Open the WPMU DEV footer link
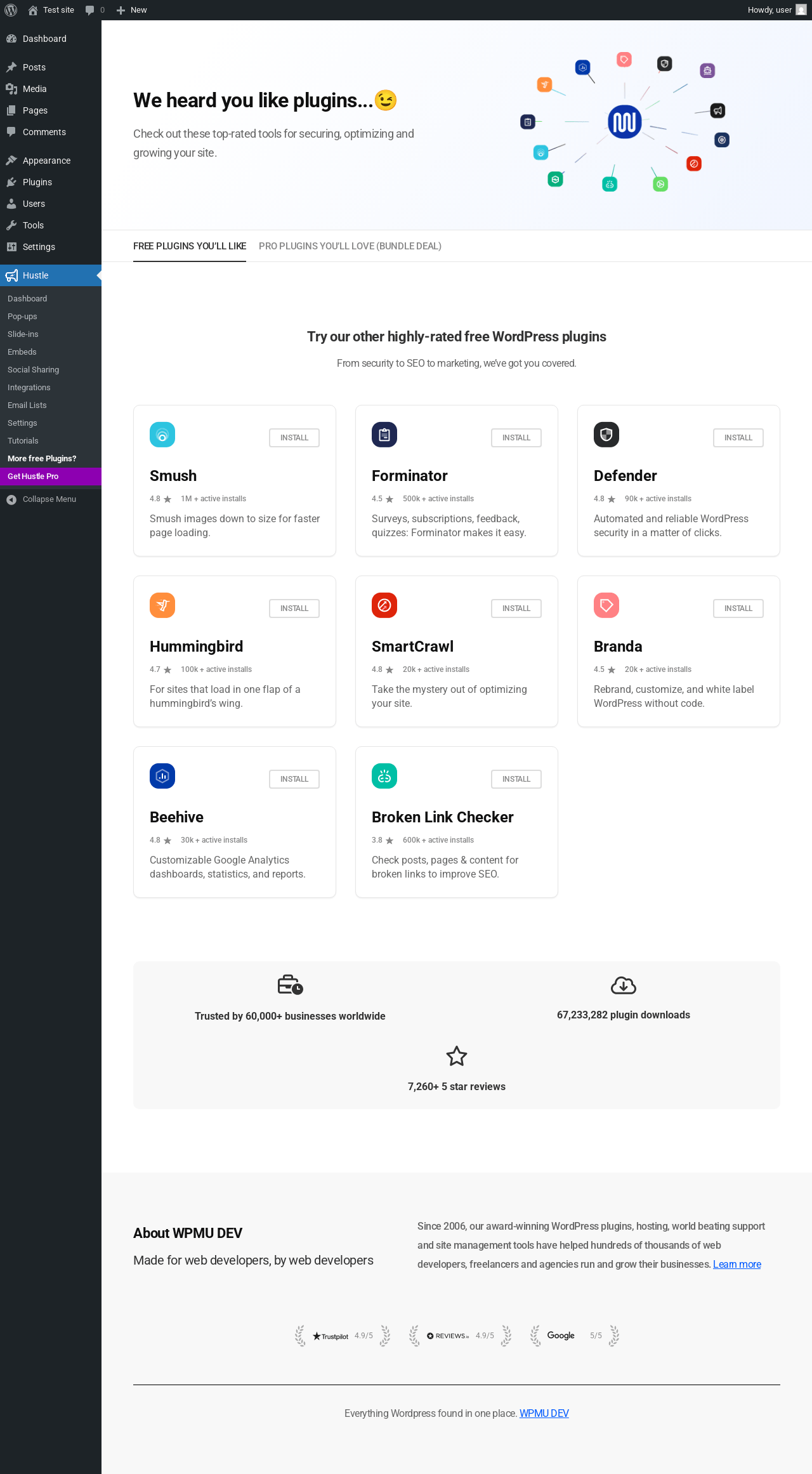This screenshot has height=1474, width=812. pyautogui.click(x=544, y=1413)
